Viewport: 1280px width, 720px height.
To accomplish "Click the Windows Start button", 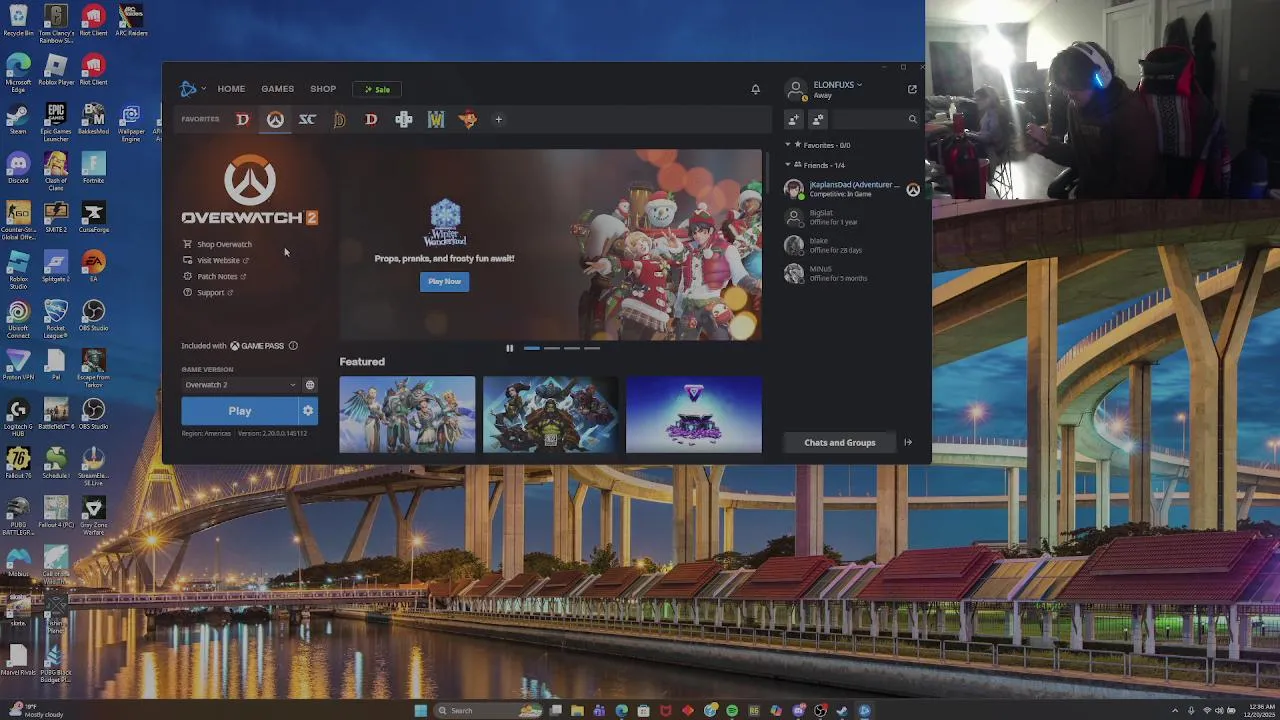I will (421, 711).
